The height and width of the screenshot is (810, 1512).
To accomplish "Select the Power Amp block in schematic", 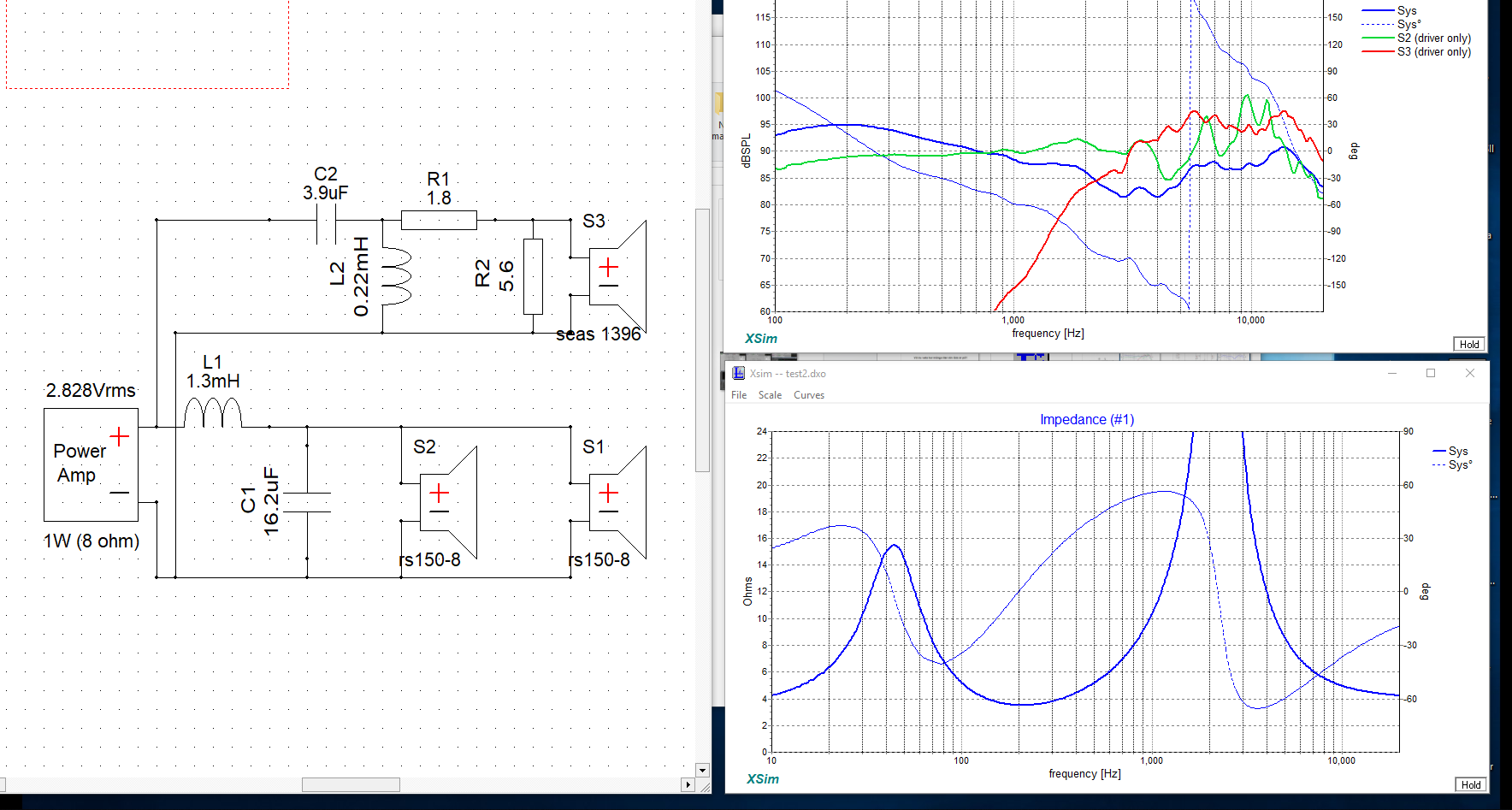I will pos(91,464).
